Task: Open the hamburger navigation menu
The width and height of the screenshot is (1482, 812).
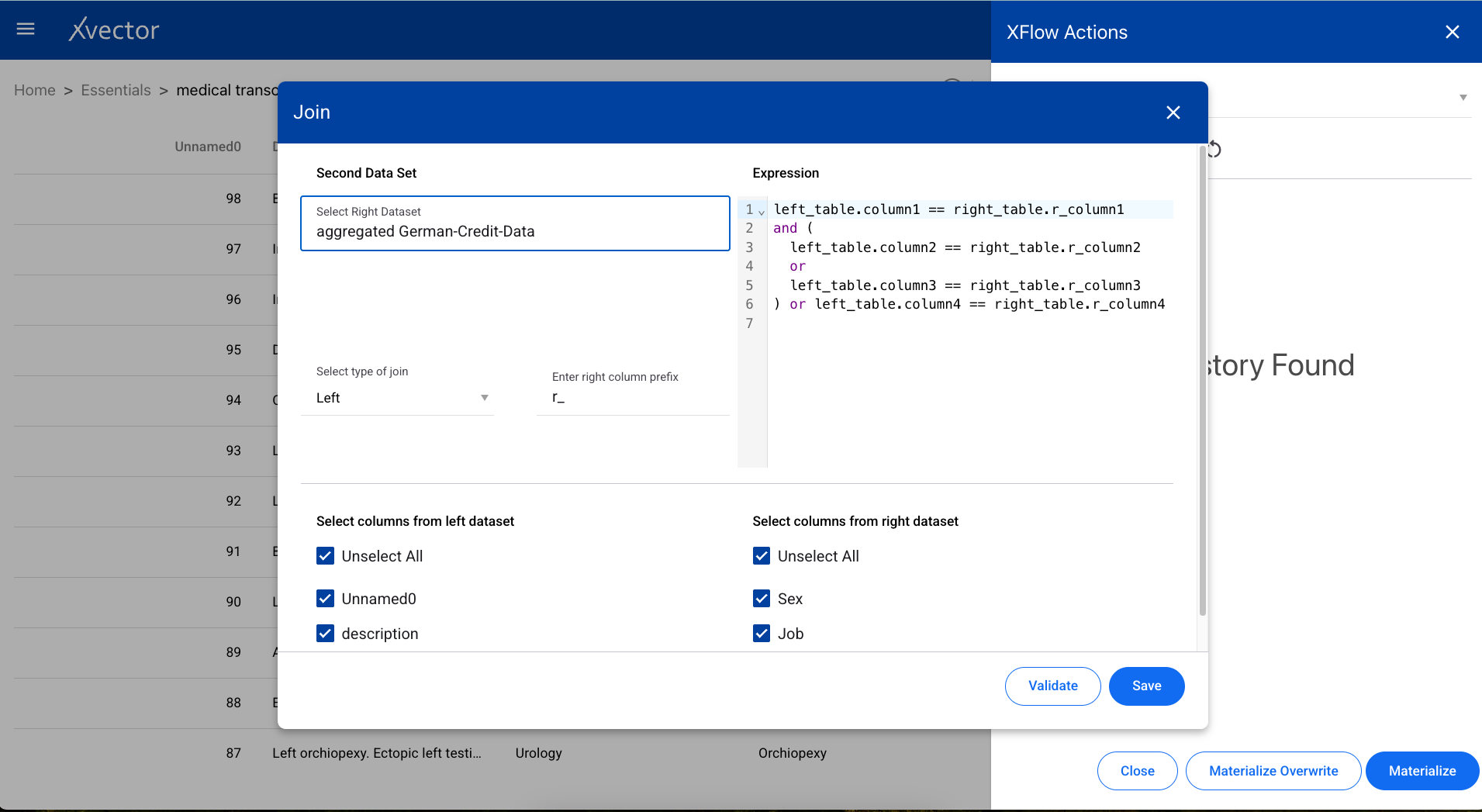Action: 26,29
